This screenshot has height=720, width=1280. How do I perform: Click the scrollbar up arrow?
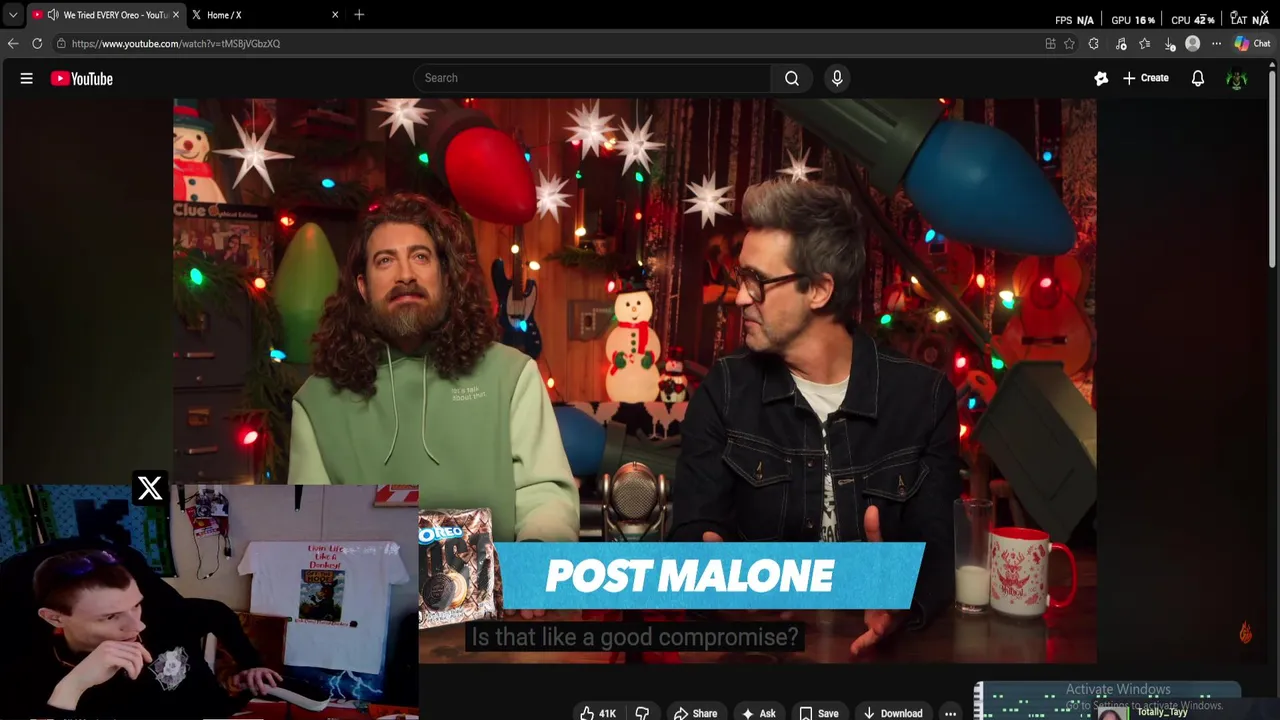(x=1272, y=63)
